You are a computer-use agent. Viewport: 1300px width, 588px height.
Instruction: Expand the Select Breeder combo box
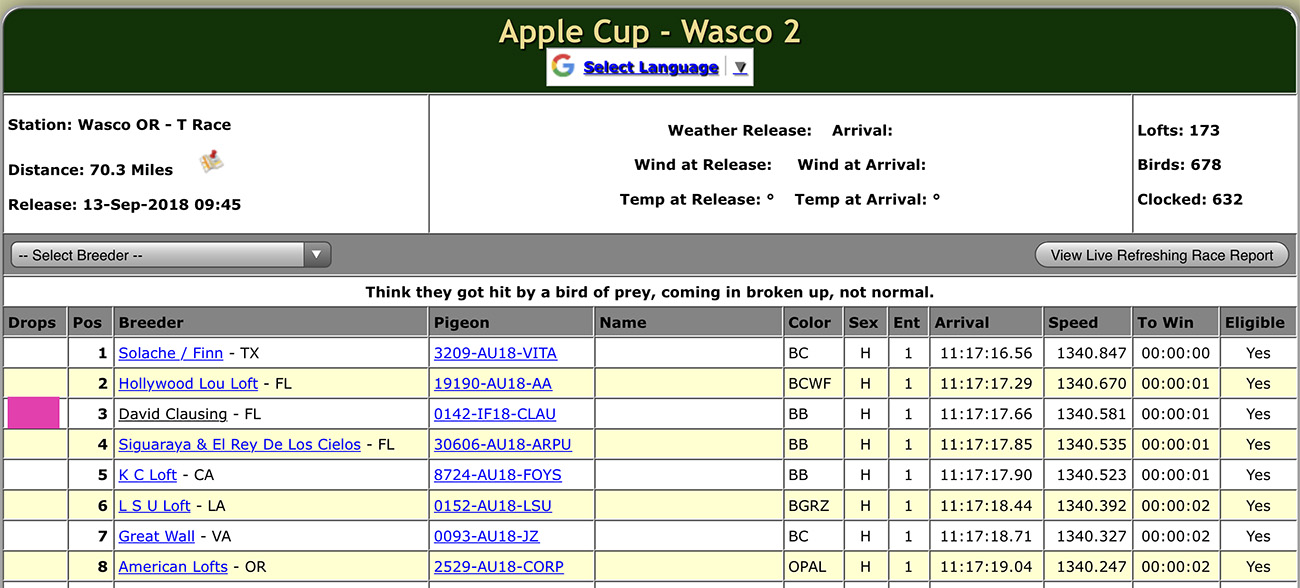170,255
